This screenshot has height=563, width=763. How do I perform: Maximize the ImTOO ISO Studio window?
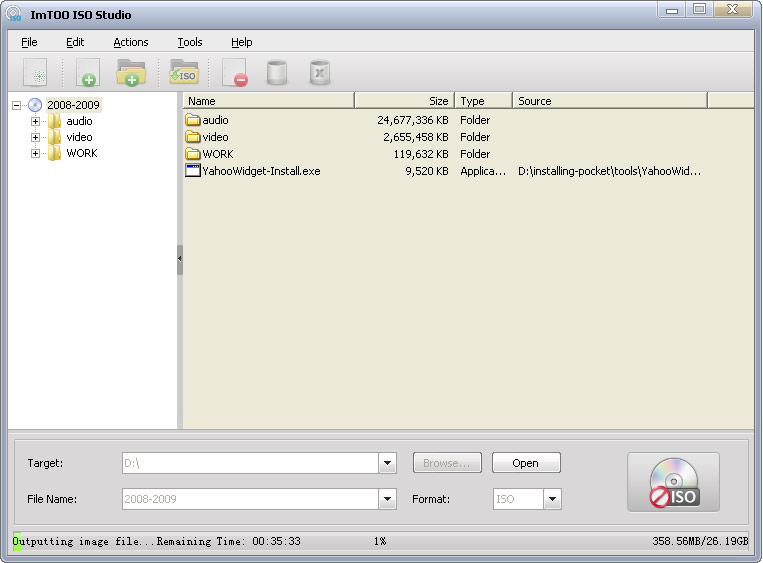[699, 10]
